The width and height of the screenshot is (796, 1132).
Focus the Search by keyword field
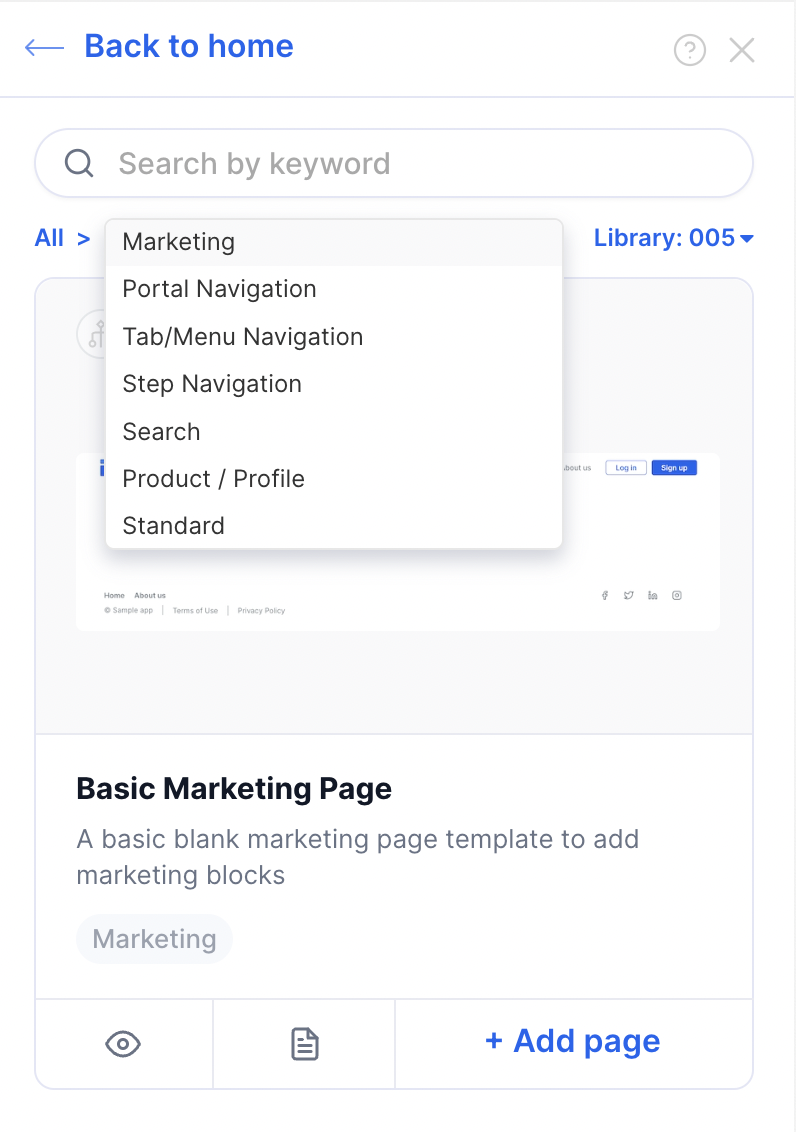click(420, 163)
